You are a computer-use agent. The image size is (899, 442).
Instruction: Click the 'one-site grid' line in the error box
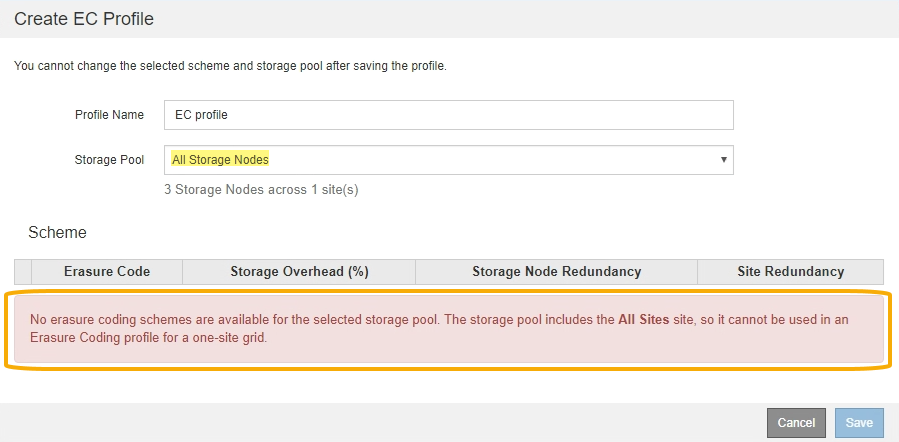(150, 337)
